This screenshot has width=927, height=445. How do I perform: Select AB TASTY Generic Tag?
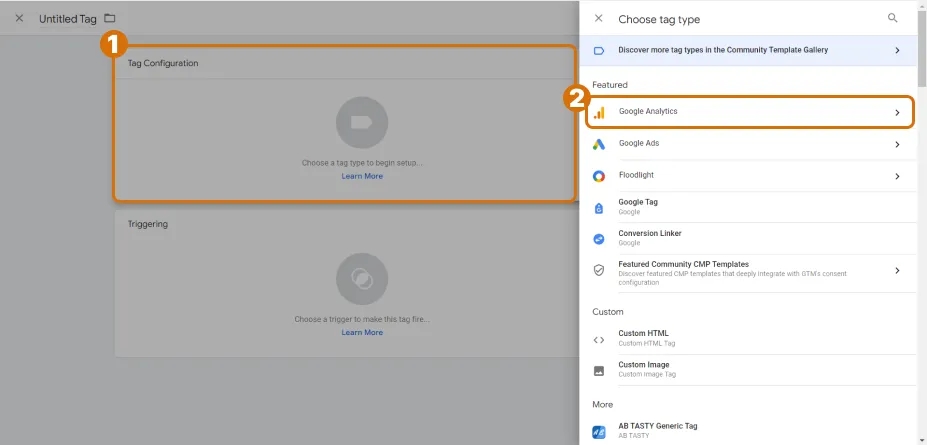(x=750, y=431)
